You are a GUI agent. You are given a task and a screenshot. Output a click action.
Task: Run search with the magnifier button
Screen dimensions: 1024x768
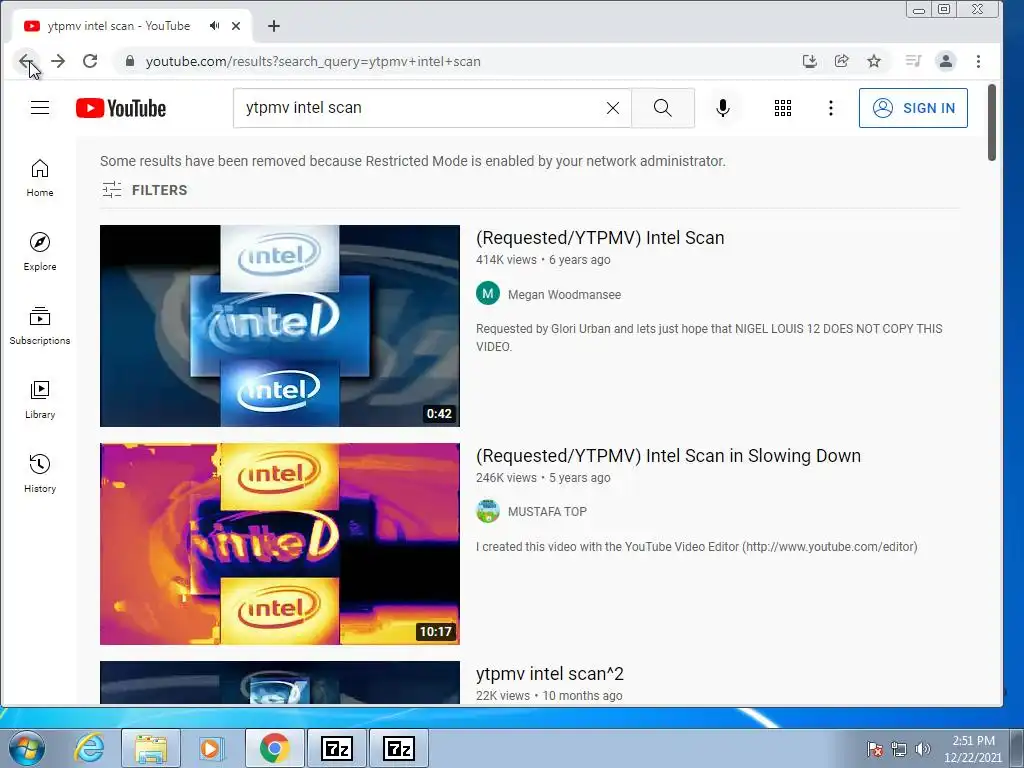pos(663,108)
